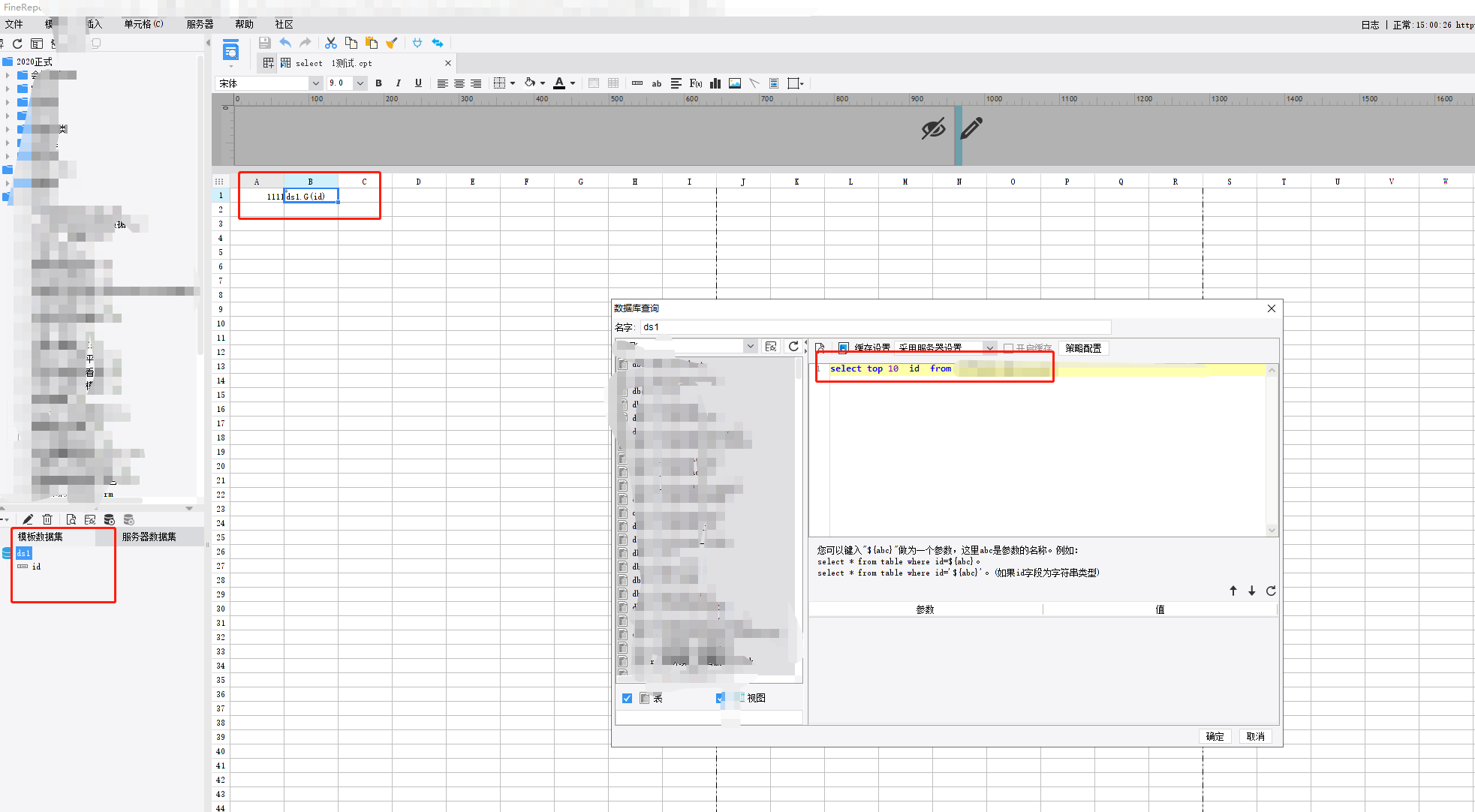Image resolution: width=1475 pixels, height=812 pixels.
Task: Click the format painter brush icon
Action: coord(391,43)
